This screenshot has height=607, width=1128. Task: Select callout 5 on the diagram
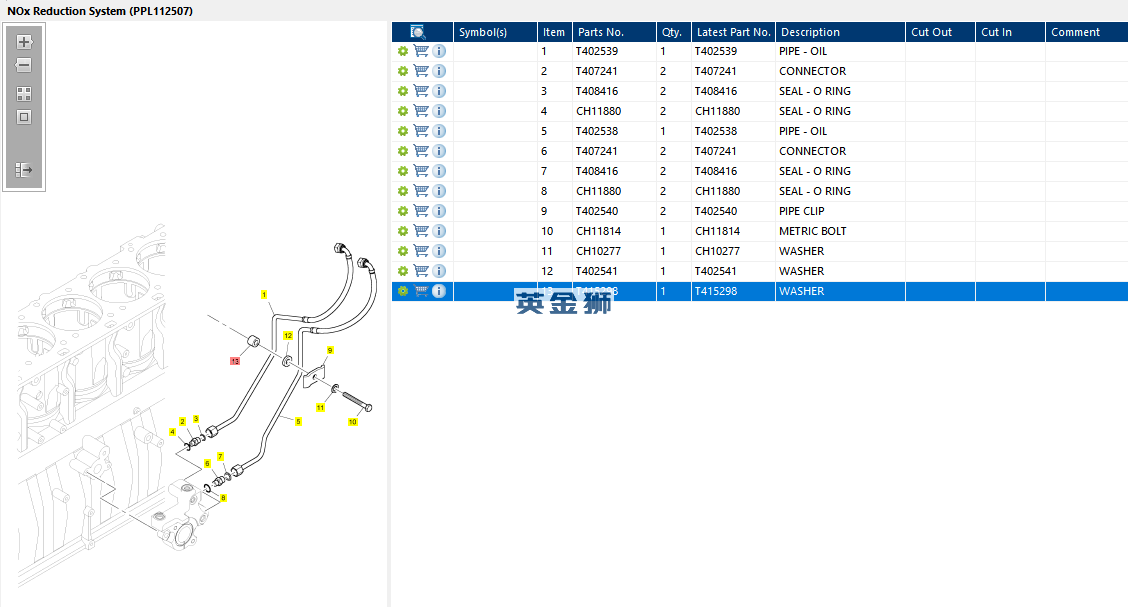pyautogui.click(x=298, y=421)
